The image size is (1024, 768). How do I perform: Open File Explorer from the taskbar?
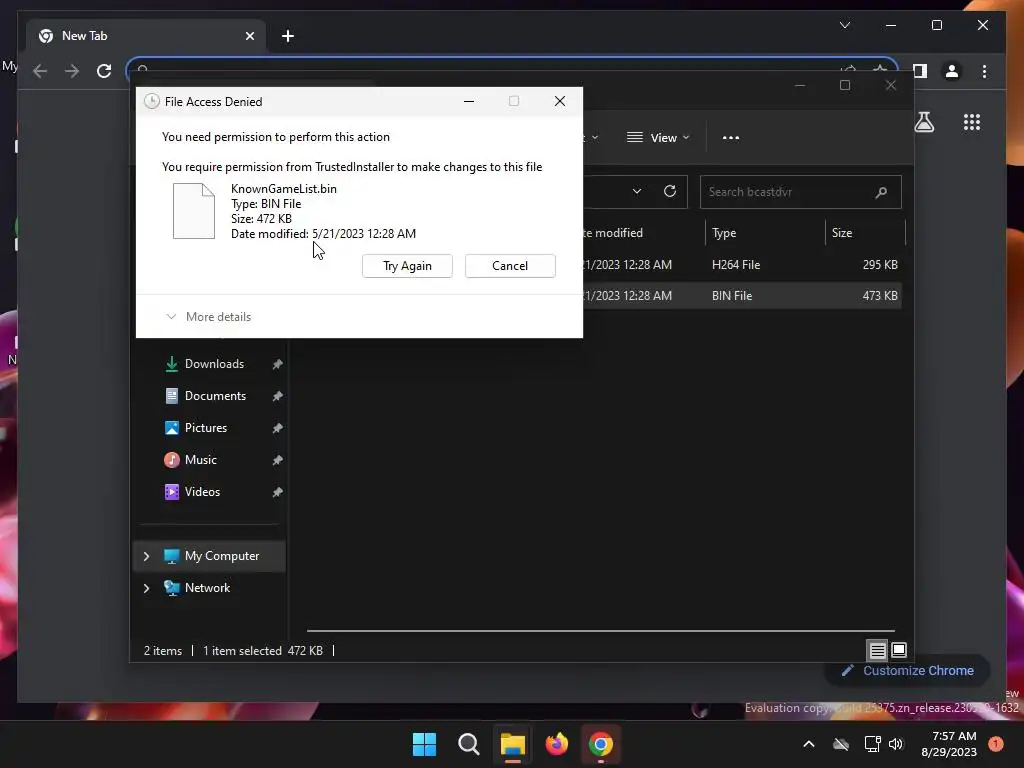[x=513, y=744]
